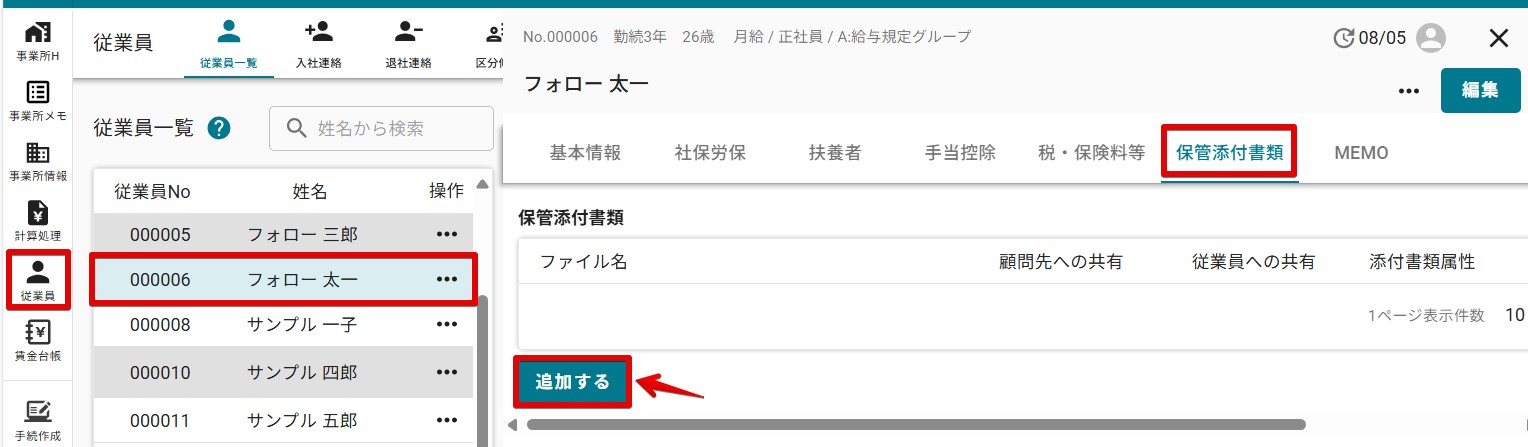The width and height of the screenshot is (1528, 447).
Task: Close the employee detail panel
Action: [x=1498, y=39]
